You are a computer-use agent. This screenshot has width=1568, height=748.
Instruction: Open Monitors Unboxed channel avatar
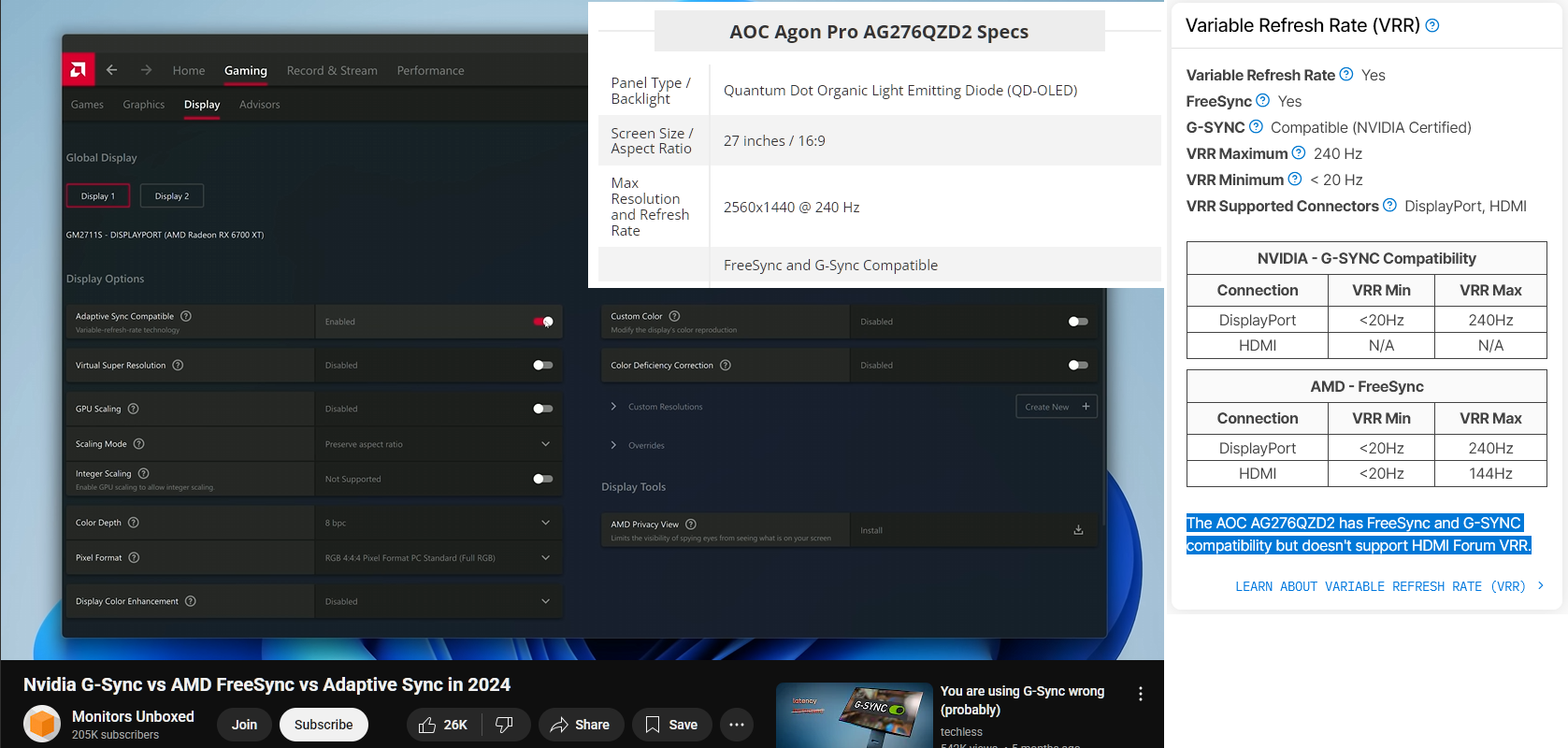[42, 725]
